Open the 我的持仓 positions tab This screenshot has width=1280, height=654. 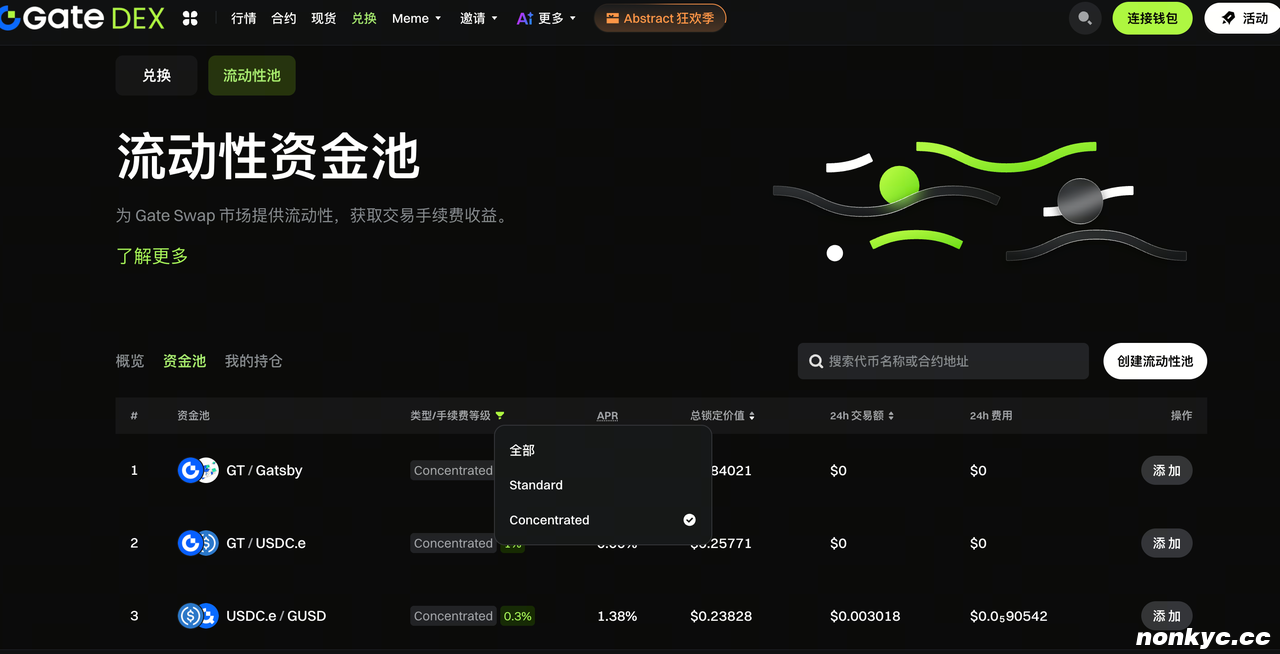(254, 361)
